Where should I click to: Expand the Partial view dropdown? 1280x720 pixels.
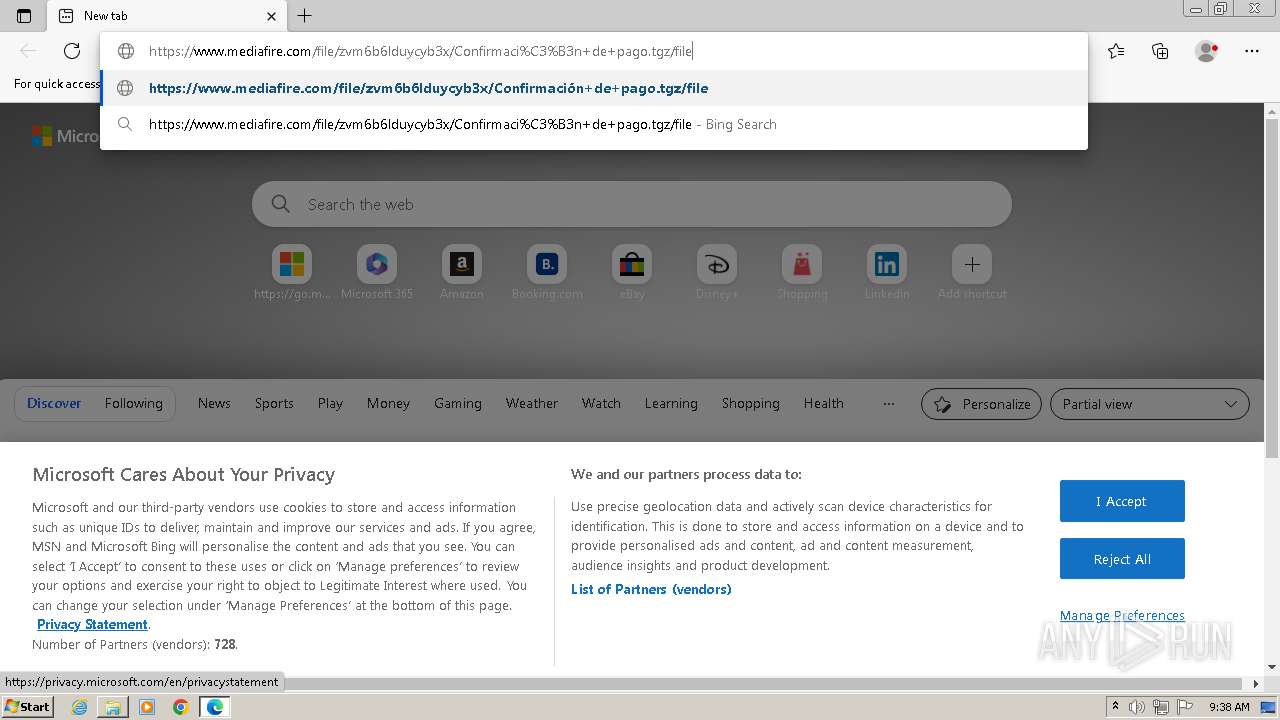(x=1150, y=404)
